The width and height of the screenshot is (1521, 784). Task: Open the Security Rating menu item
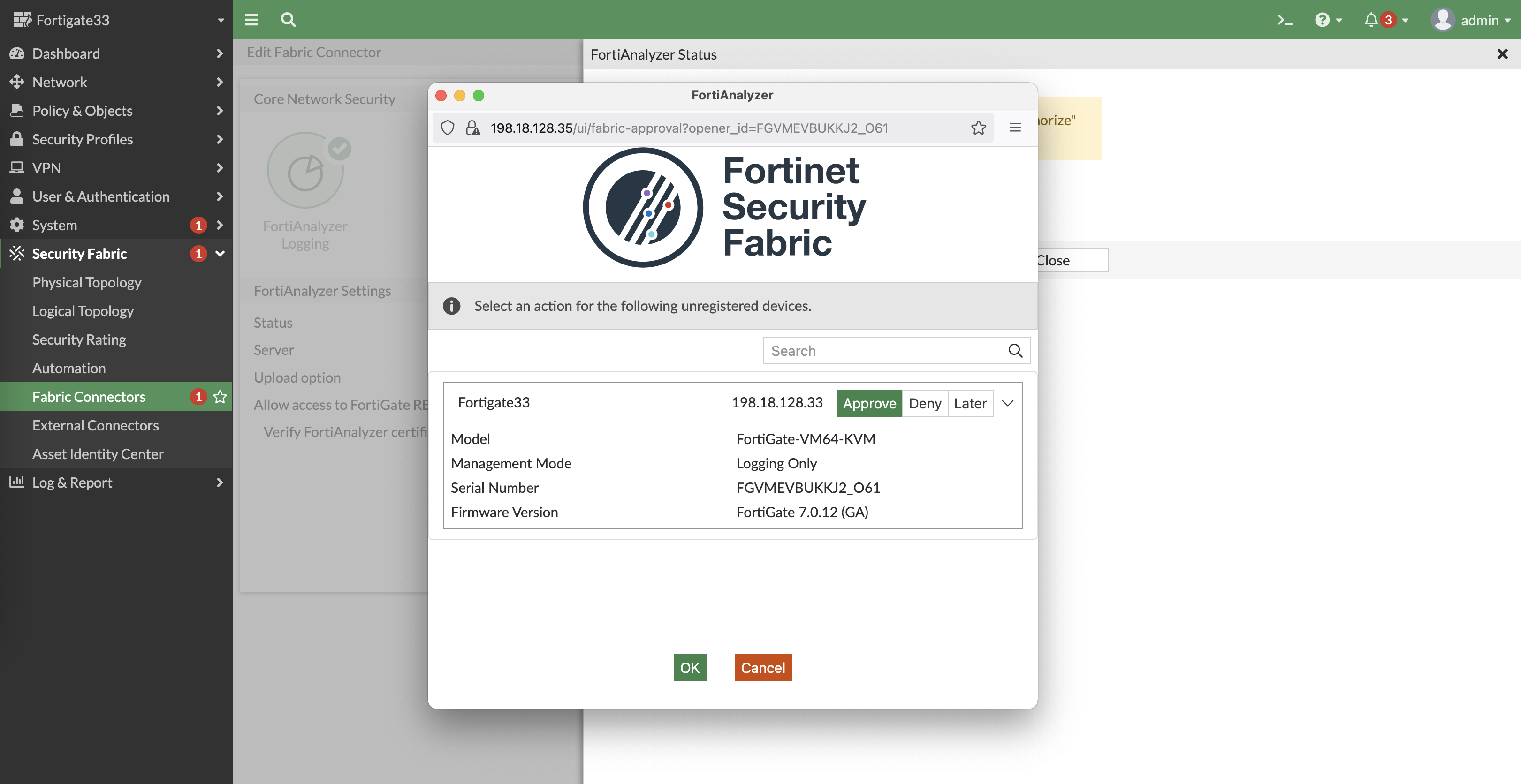point(79,340)
